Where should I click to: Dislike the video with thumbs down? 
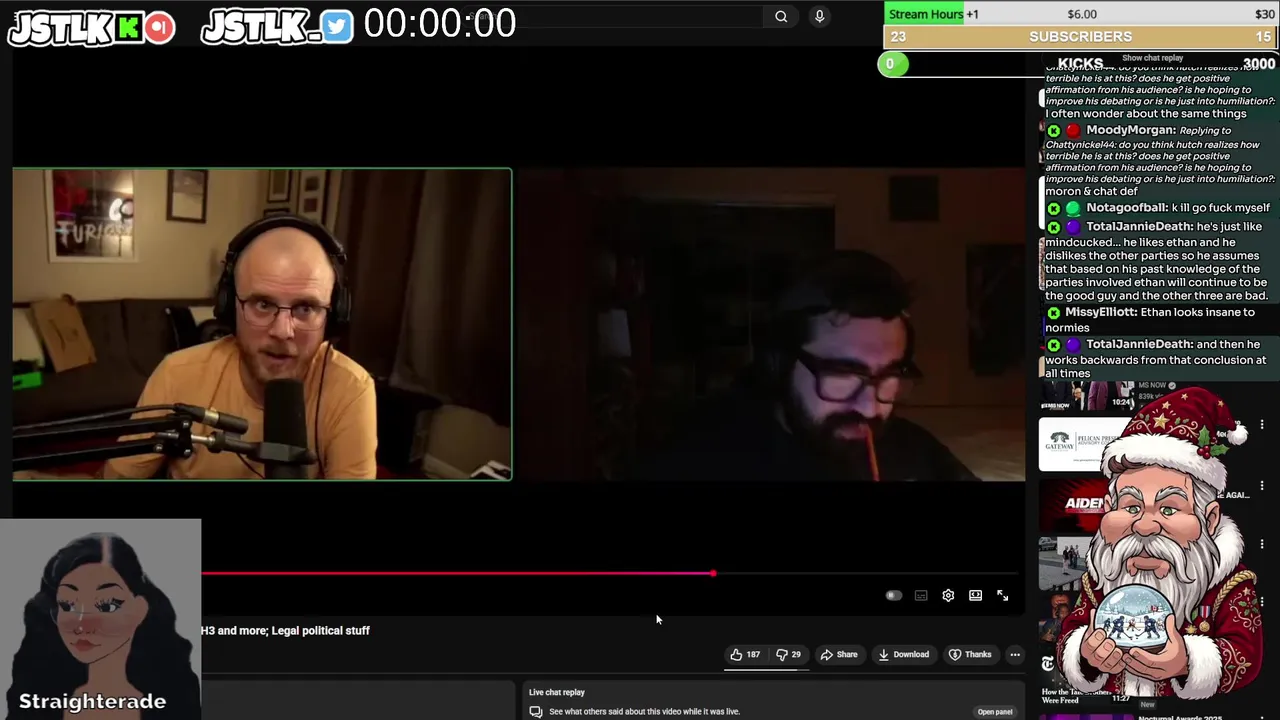(789, 654)
